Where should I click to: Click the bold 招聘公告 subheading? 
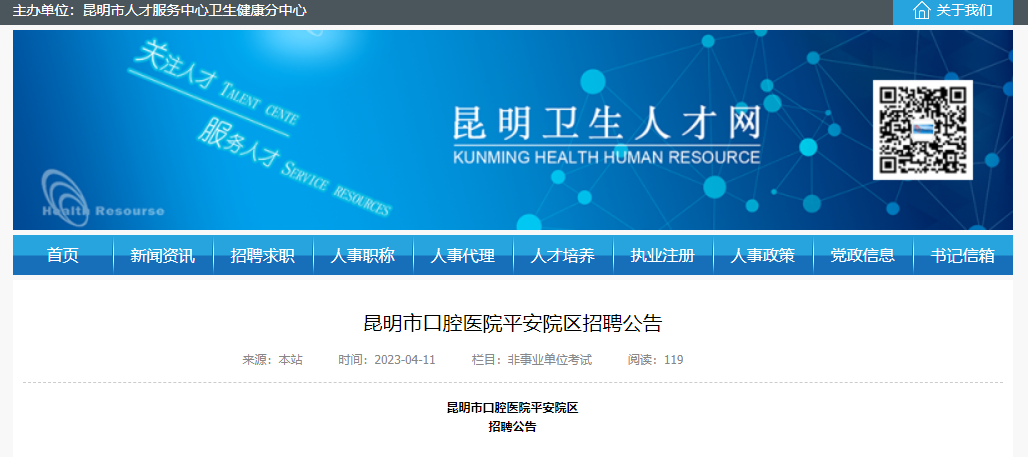(x=513, y=427)
